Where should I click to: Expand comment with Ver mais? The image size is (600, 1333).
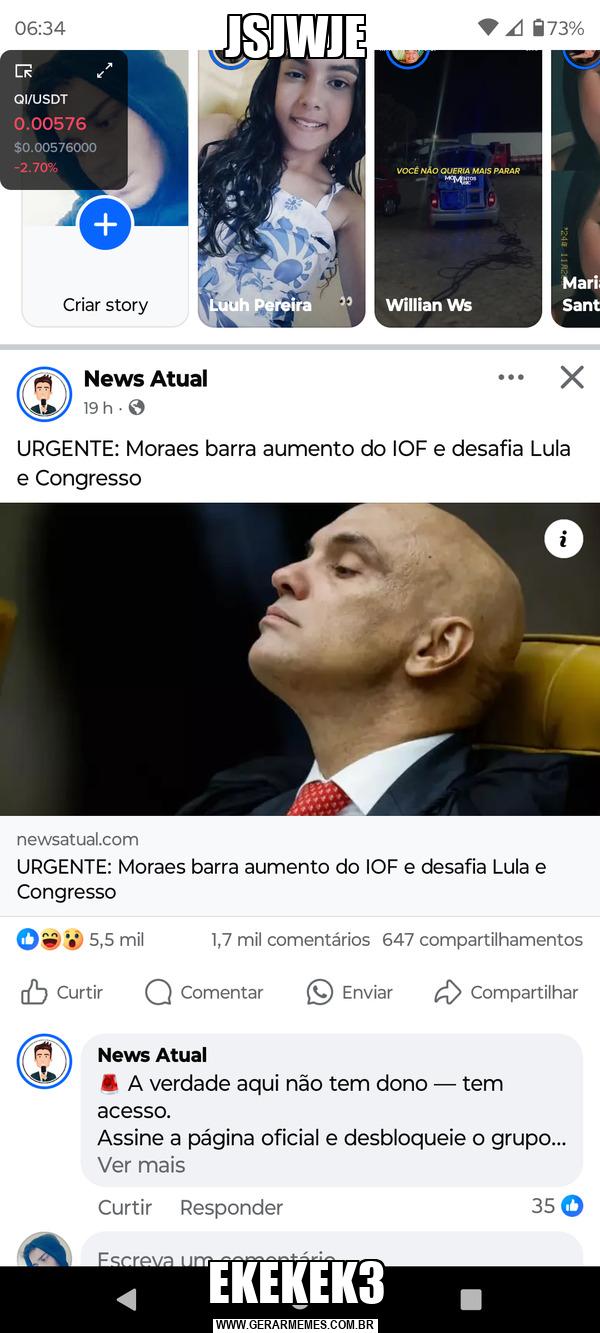click(141, 1165)
